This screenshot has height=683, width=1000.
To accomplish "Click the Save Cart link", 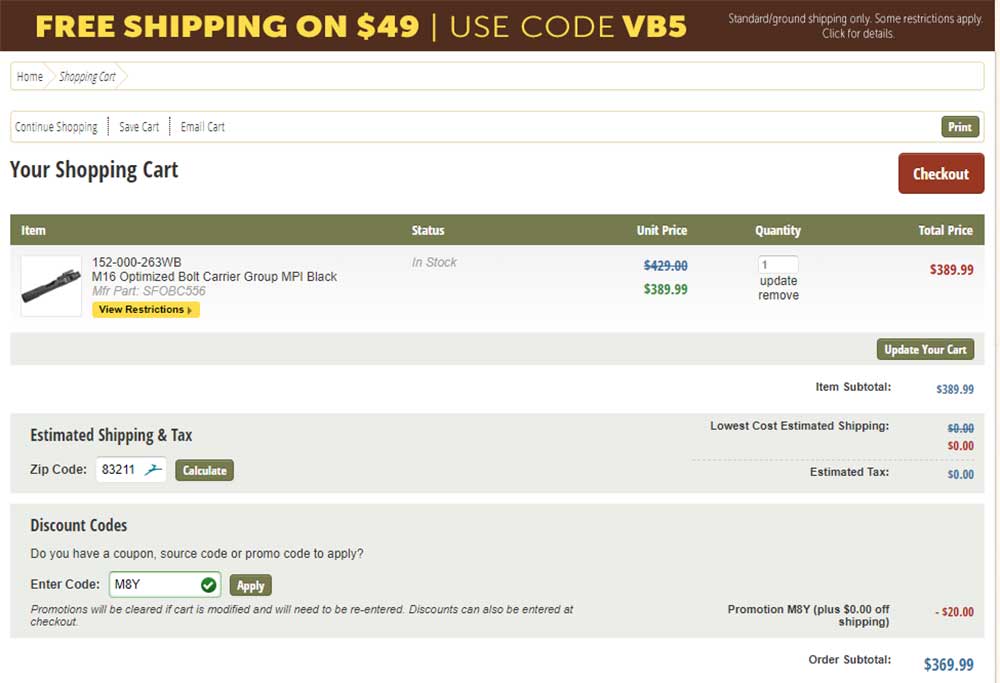I will coord(139,127).
